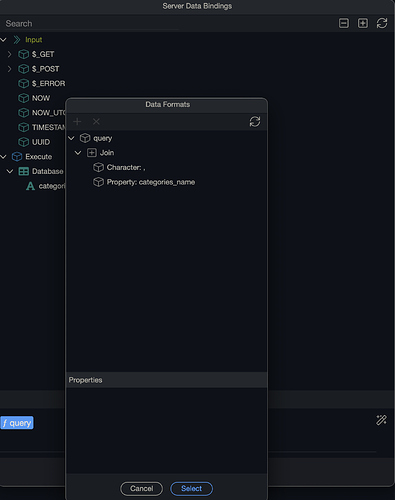395x500 pixels.
Task: Refresh the Data Formats panel
Action: pos(255,122)
